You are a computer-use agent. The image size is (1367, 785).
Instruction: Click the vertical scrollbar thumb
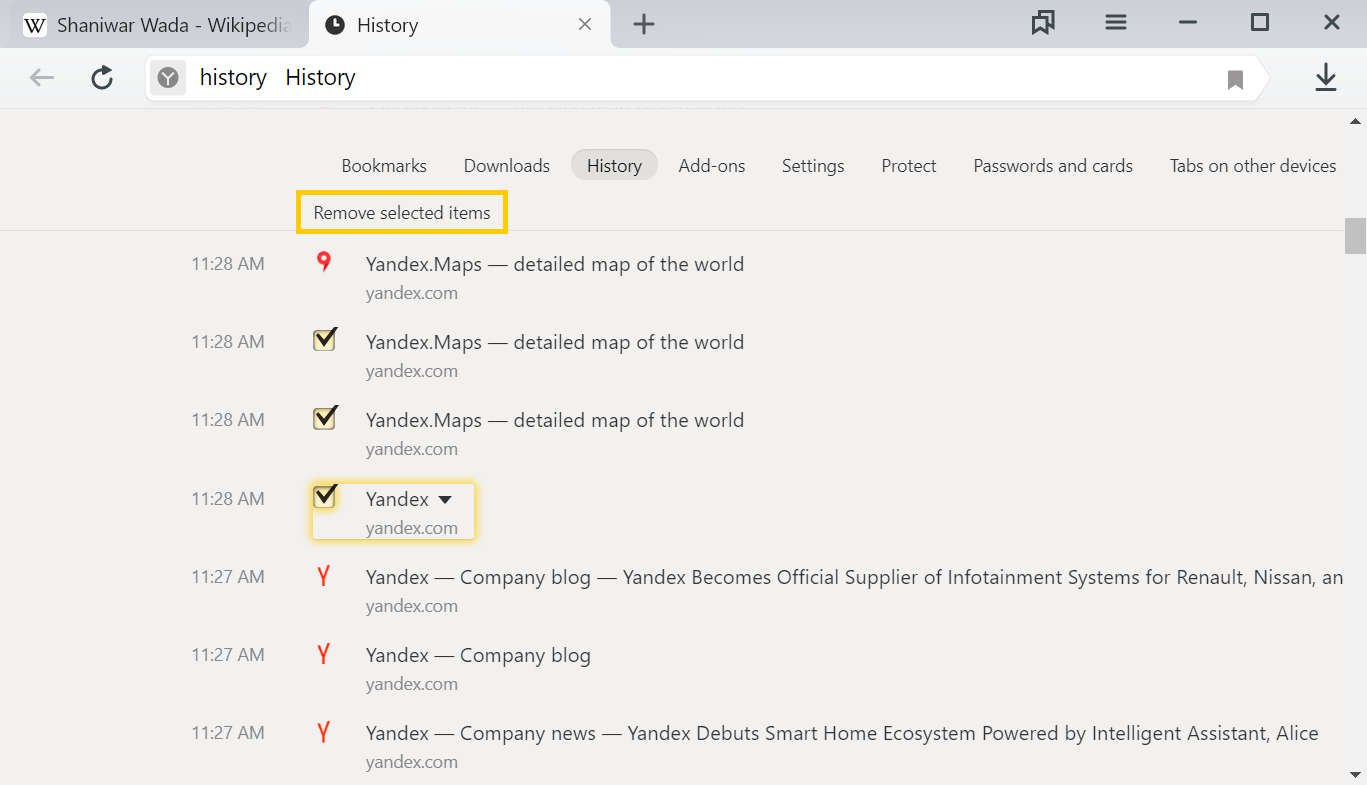[x=1355, y=236]
